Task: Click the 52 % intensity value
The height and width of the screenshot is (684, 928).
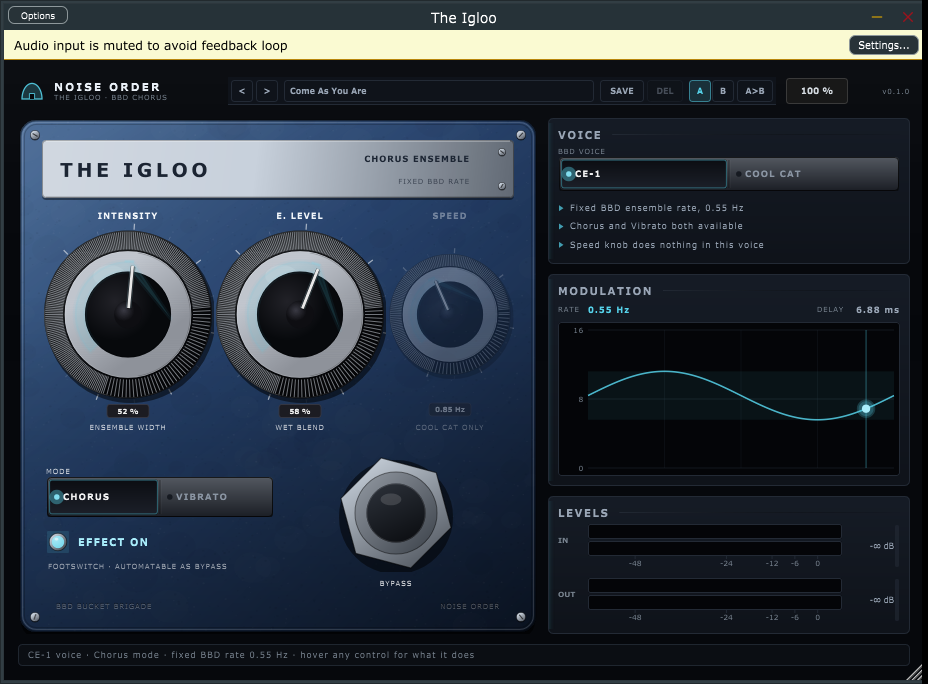Action: coord(128,411)
